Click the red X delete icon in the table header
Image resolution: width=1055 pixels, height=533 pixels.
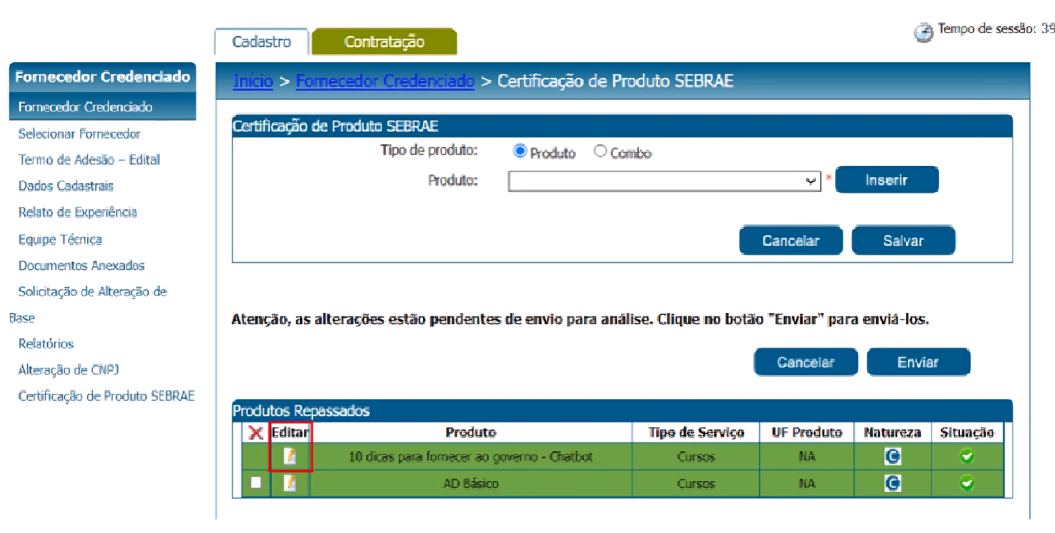(256, 433)
